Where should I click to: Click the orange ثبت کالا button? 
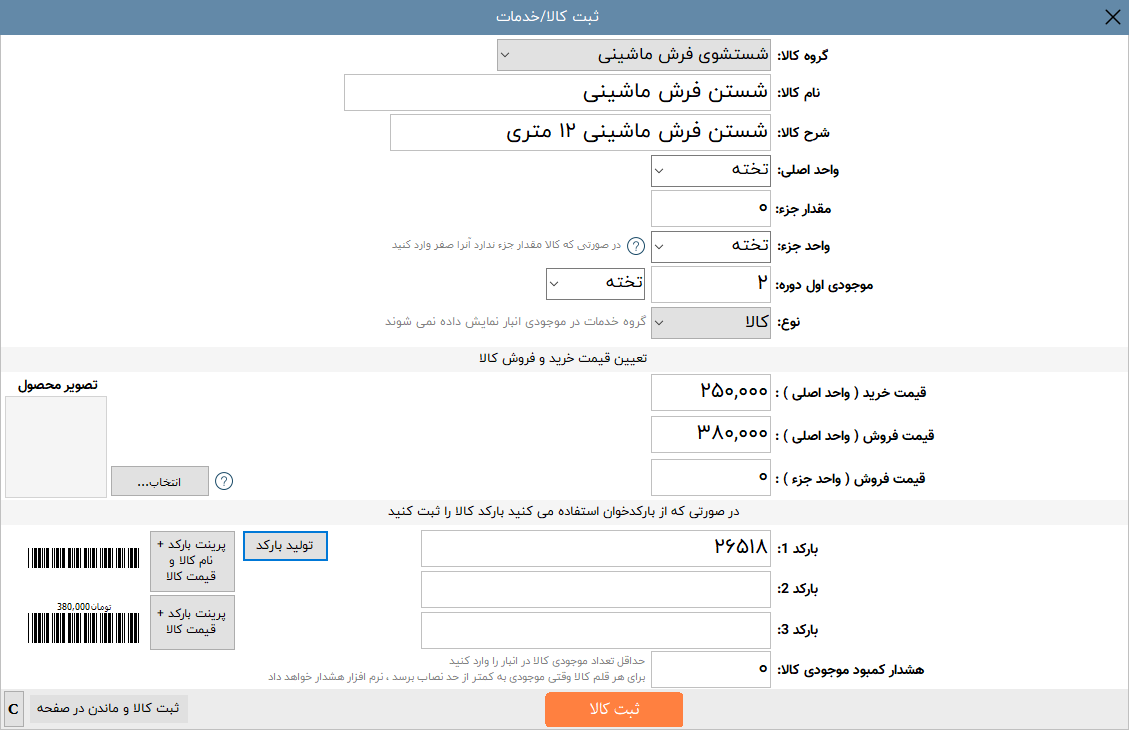point(614,709)
